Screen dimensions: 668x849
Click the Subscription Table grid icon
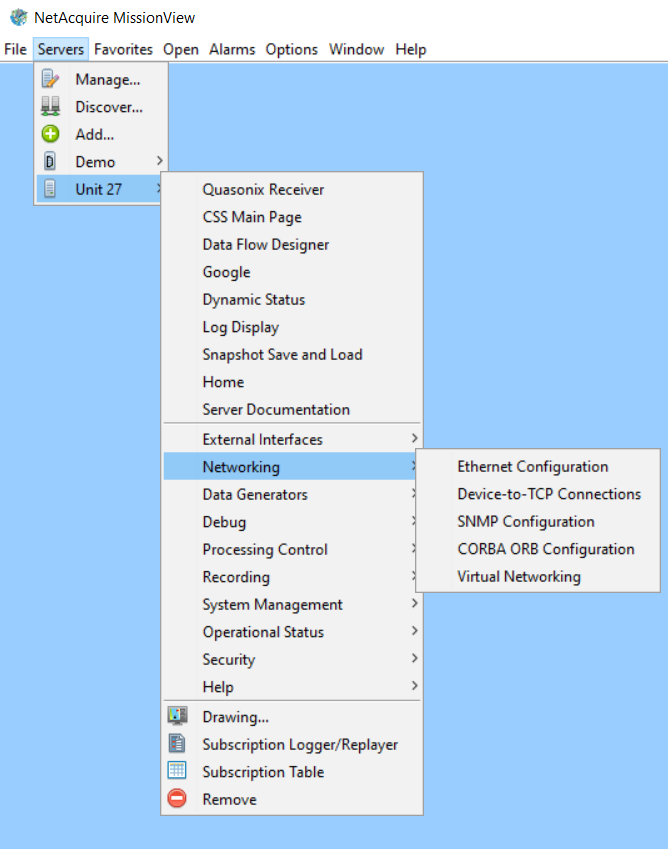(x=177, y=770)
